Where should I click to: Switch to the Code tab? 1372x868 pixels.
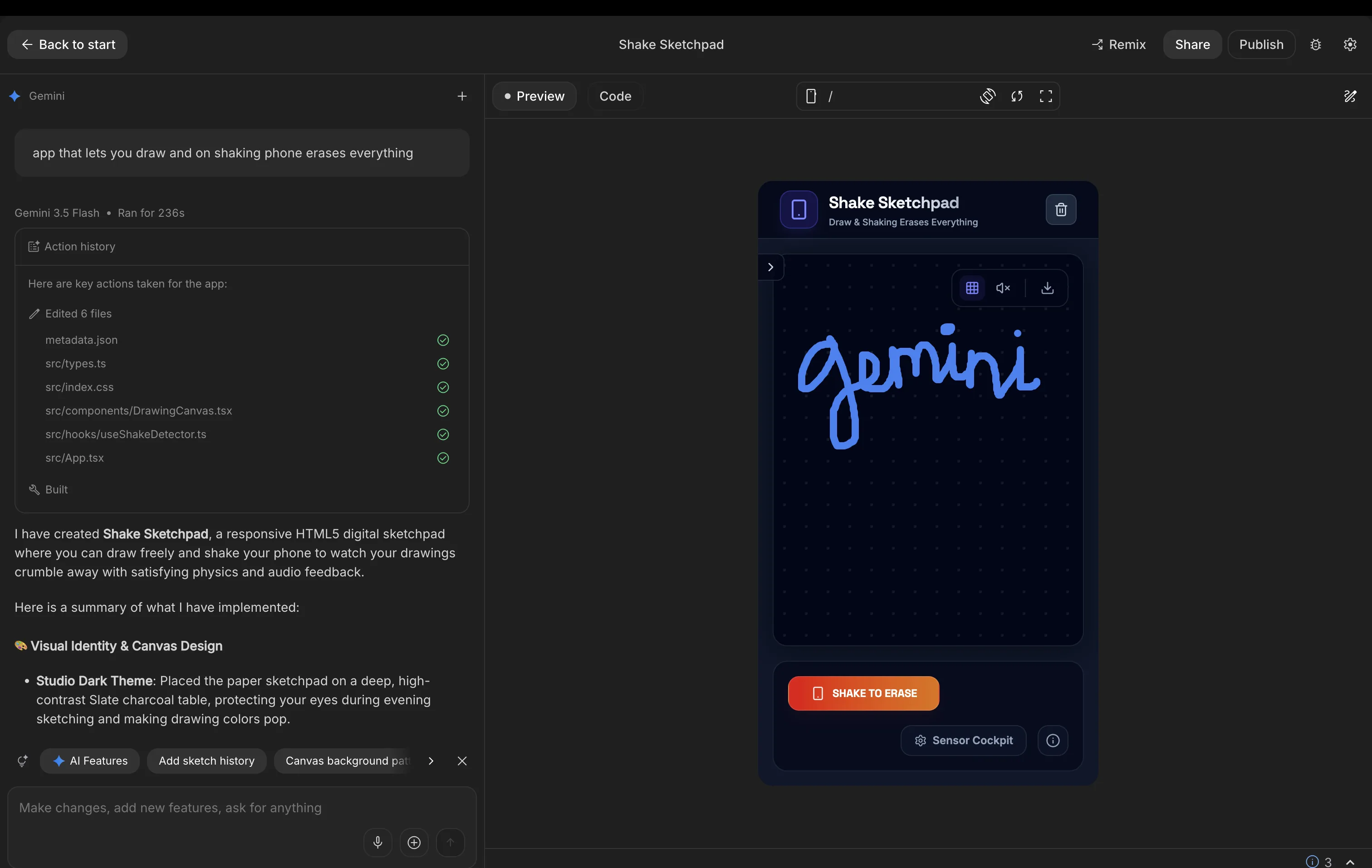pos(615,96)
